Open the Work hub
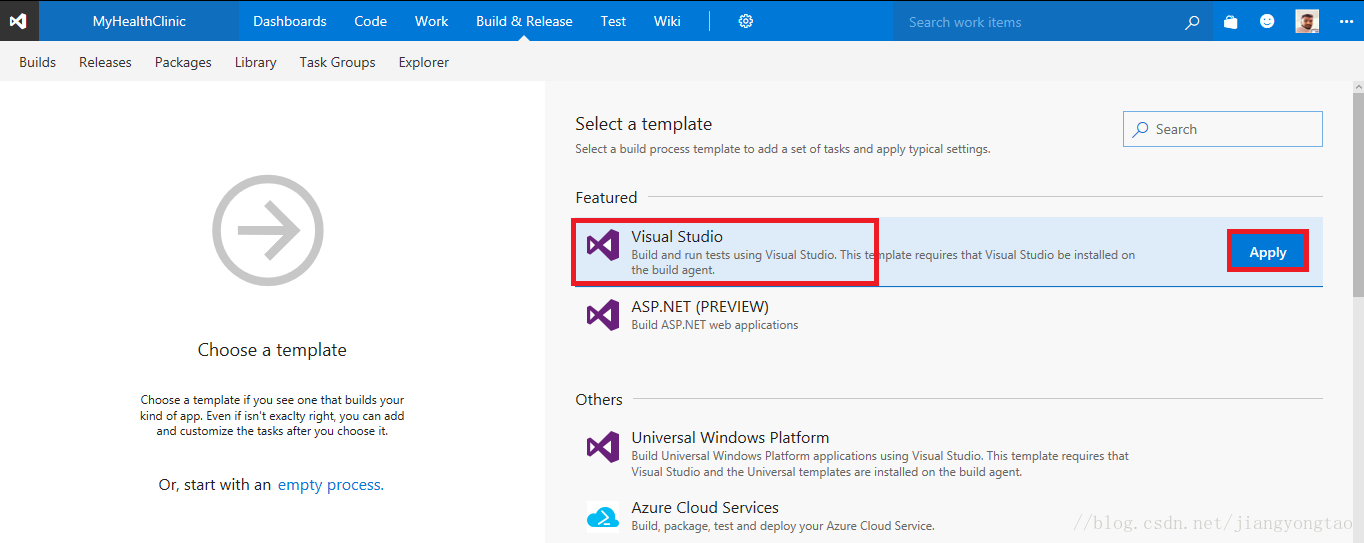 [x=432, y=21]
